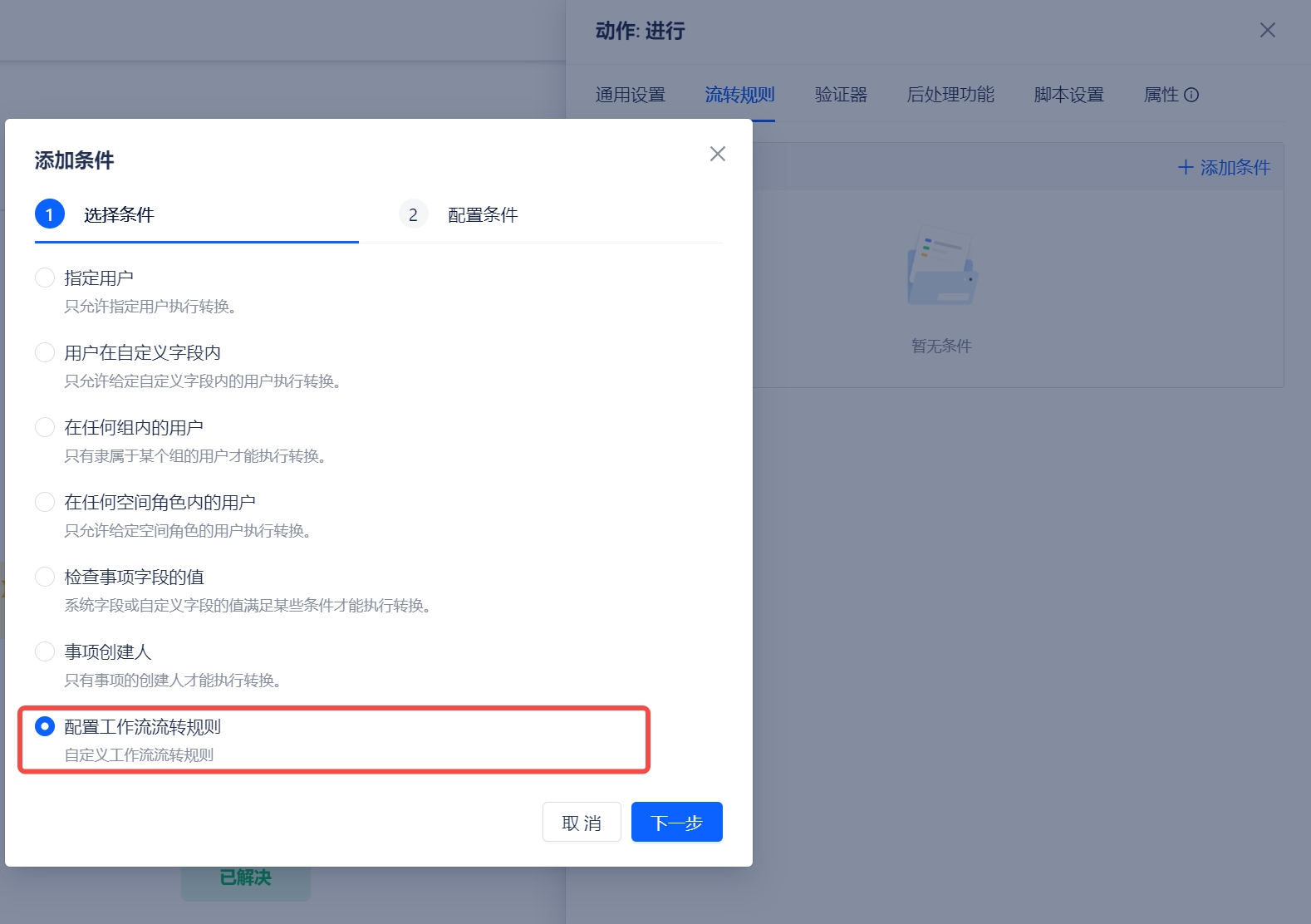Select 用户在自定义字段内 radio option

(x=45, y=352)
